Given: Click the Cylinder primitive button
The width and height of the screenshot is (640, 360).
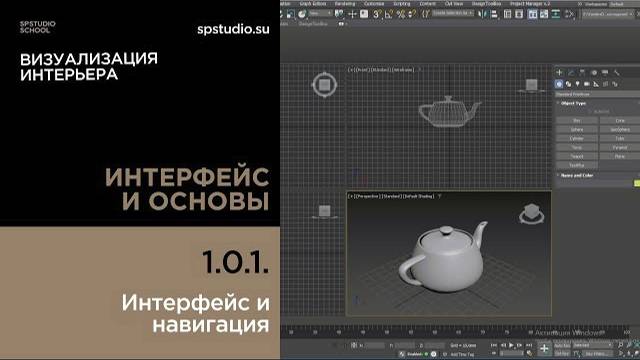Looking at the screenshot, I should click(577, 138).
